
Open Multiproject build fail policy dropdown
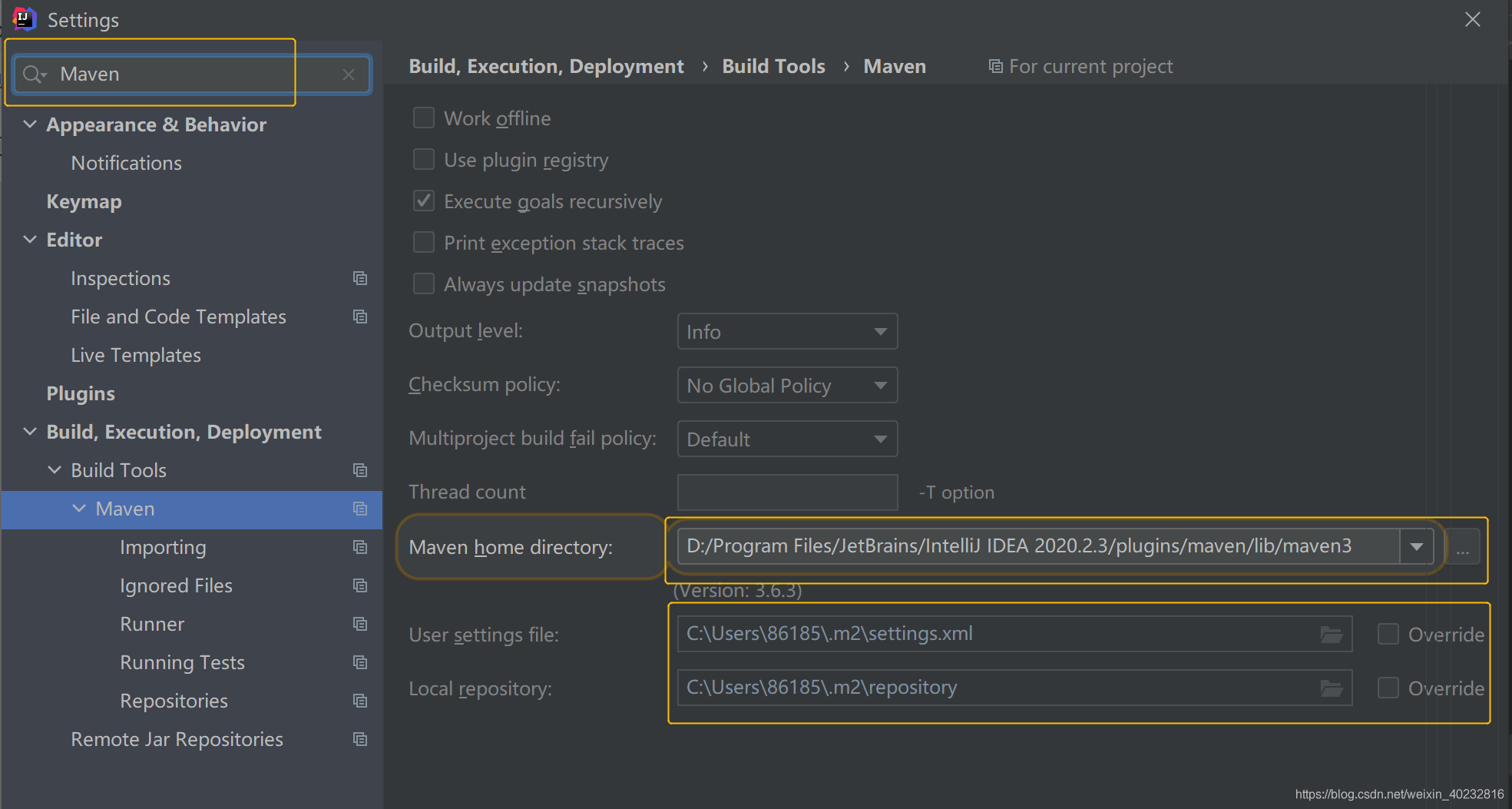[787, 439]
